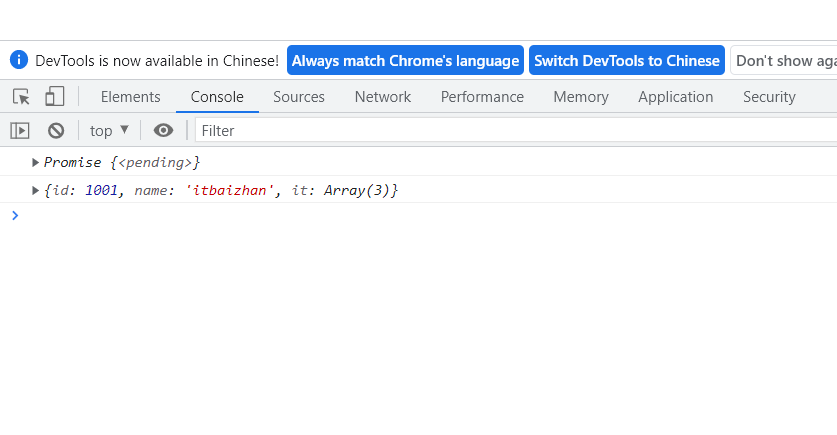The height and width of the screenshot is (435, 837).
Task: Activate the inspect element picker icon
Action: pos(21,97)
